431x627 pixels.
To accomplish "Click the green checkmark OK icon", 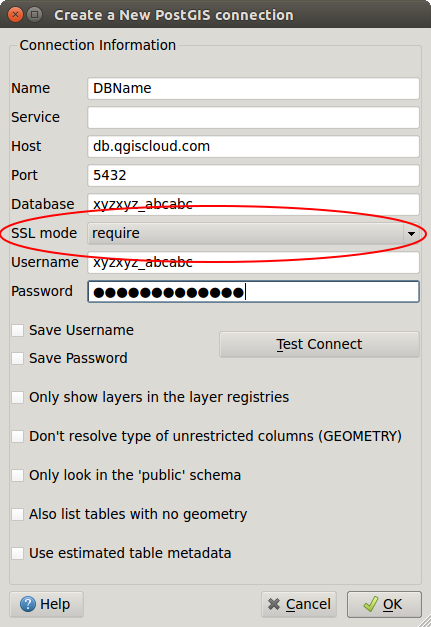I will point(370,604).
